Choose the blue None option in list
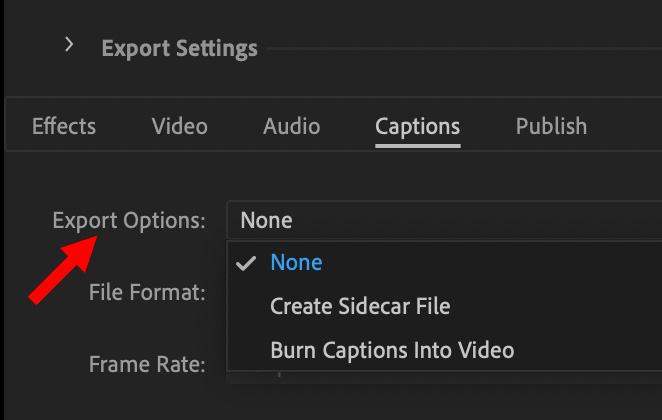Viewport: 662px width, 420px height. tap(296, 262)
